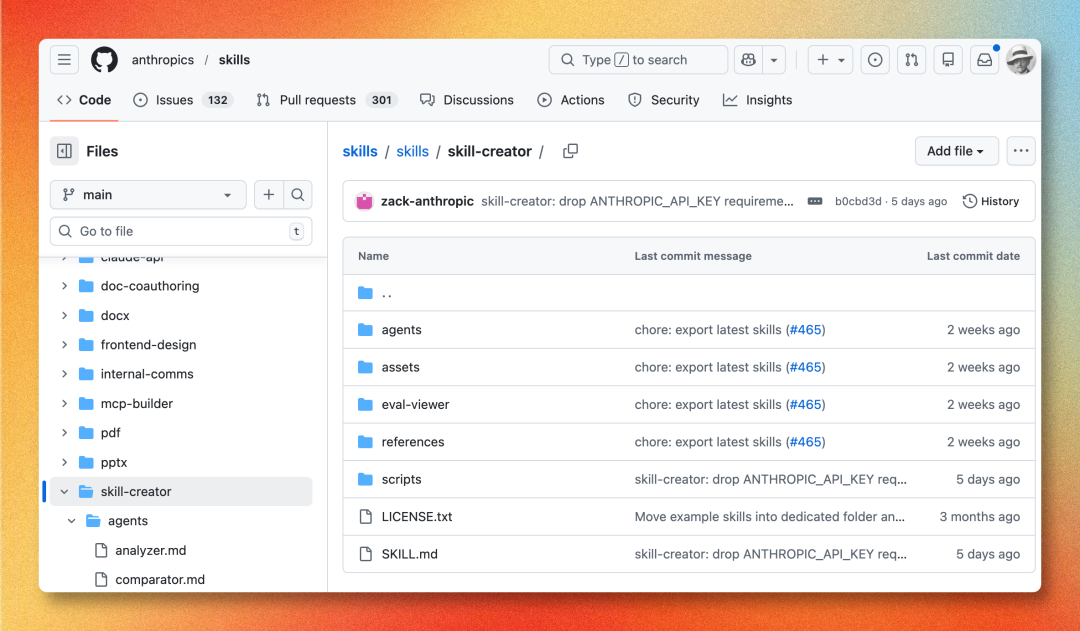
Task: Expand the doc-coauthoring folder
Action: tap(64, 286)
